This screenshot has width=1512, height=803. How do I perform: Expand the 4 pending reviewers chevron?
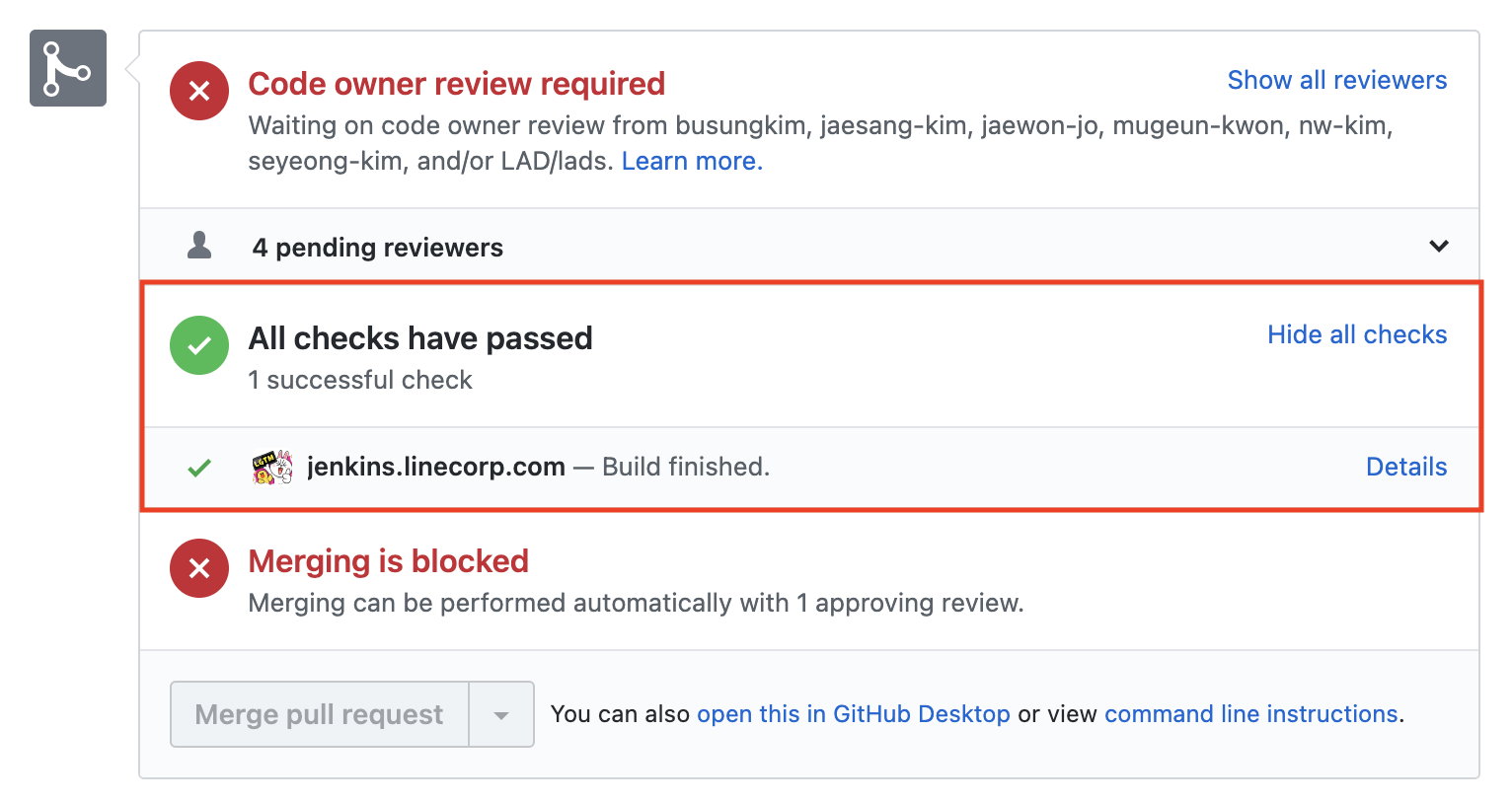coord(1439,246)
